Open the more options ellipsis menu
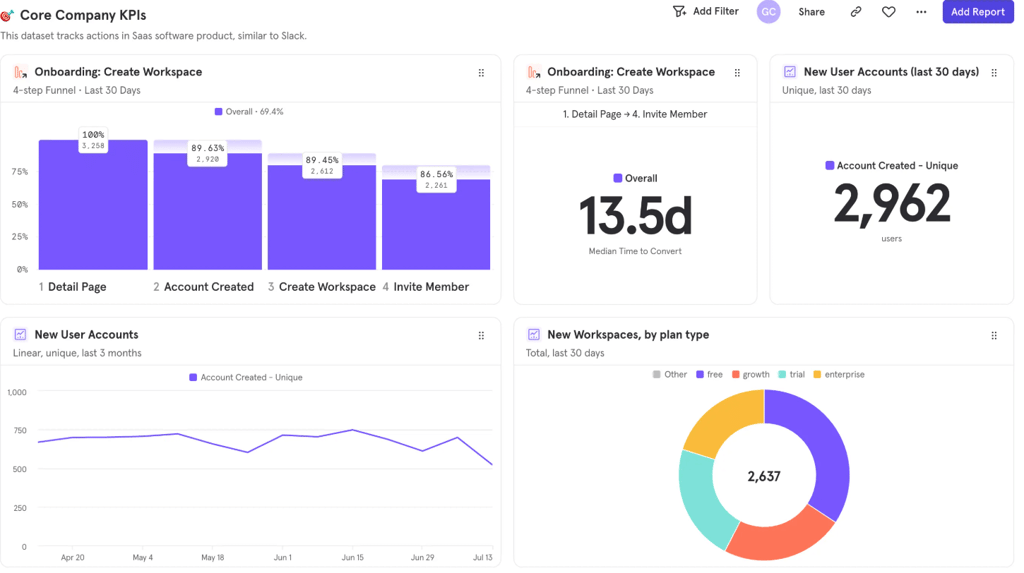Image resolution: width=1024 pixels, height=573 pixels. [921, 12]
